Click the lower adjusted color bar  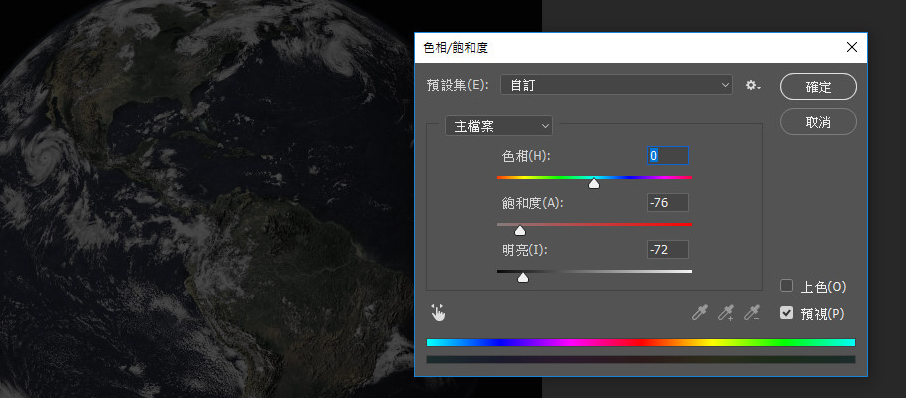pos(641,359)
